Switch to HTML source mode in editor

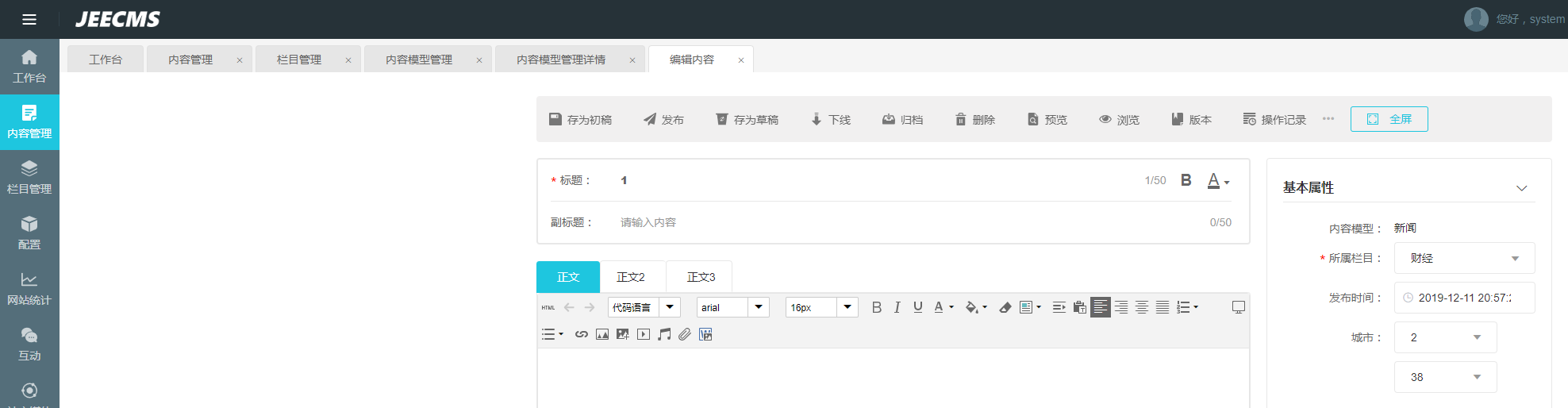tap(548, 307)
